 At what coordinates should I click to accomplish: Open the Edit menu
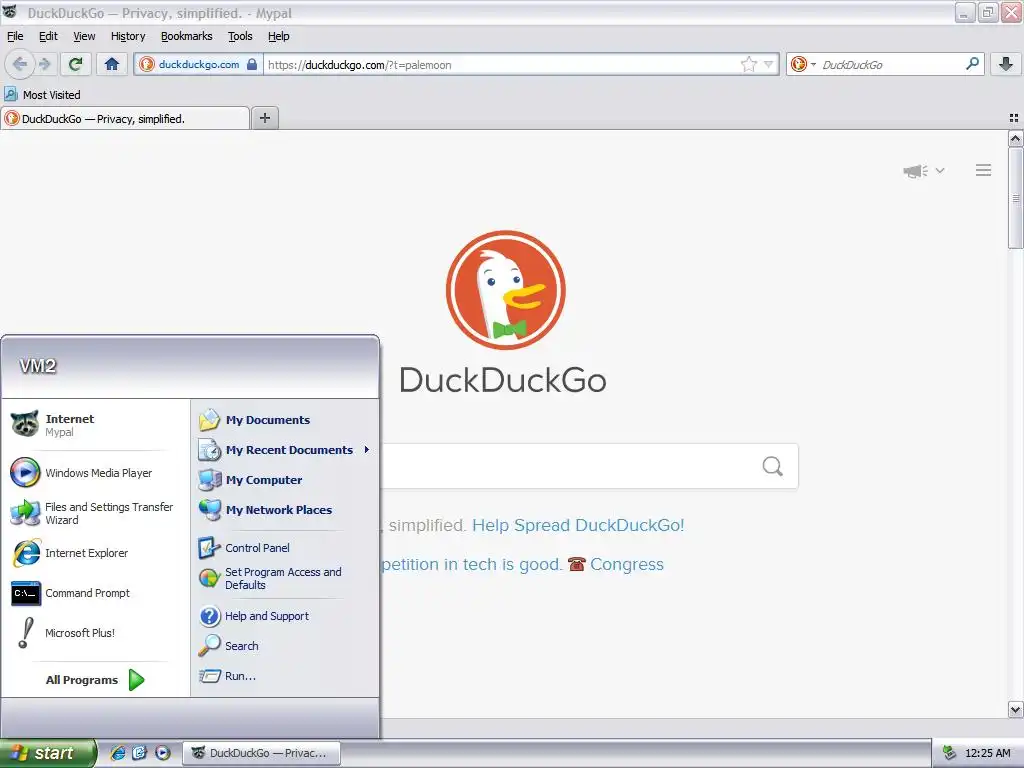[48, 36]
